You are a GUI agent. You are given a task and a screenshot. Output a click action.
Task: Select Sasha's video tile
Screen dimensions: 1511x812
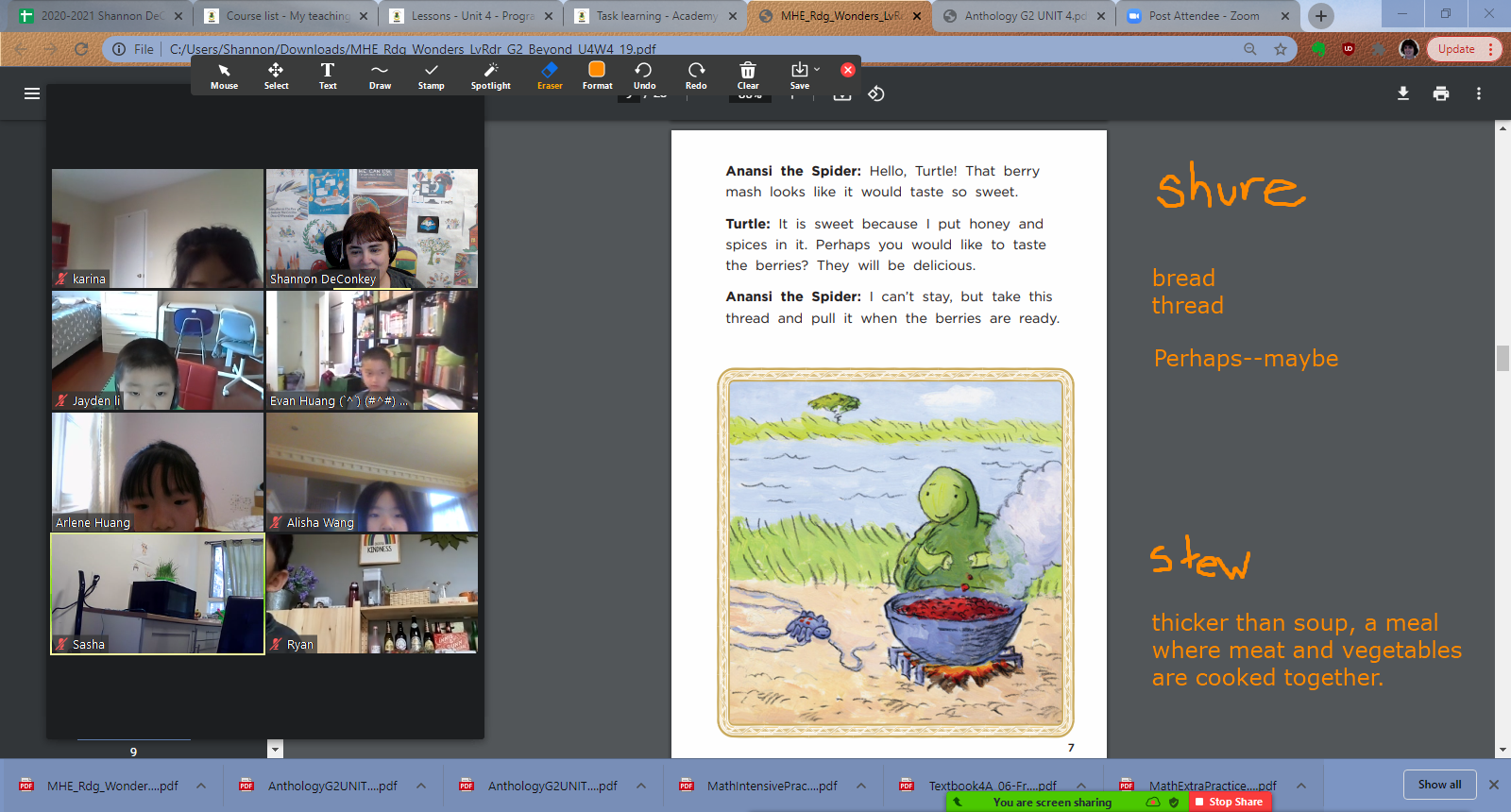(158, 594)
